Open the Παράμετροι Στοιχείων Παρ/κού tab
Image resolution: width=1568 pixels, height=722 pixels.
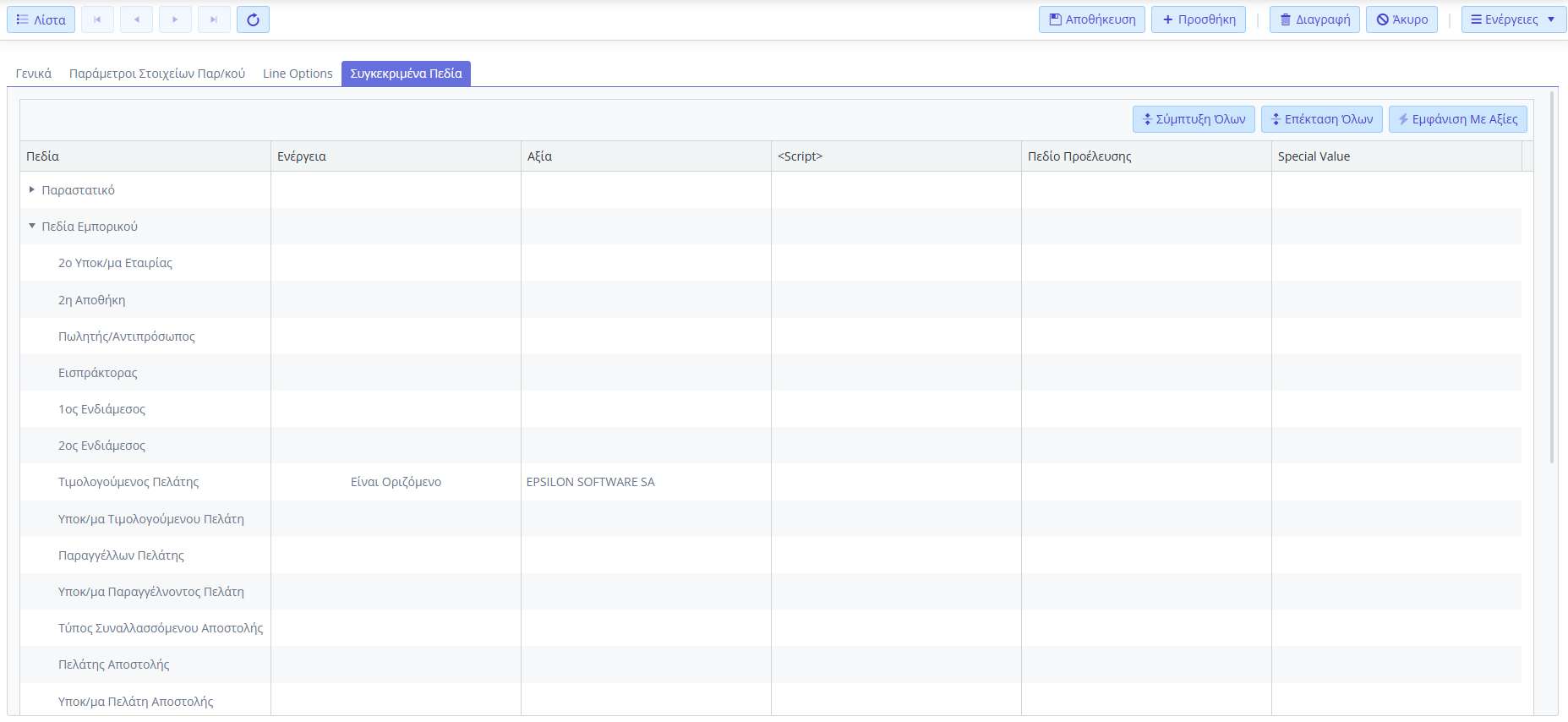[x=157, y=74]
